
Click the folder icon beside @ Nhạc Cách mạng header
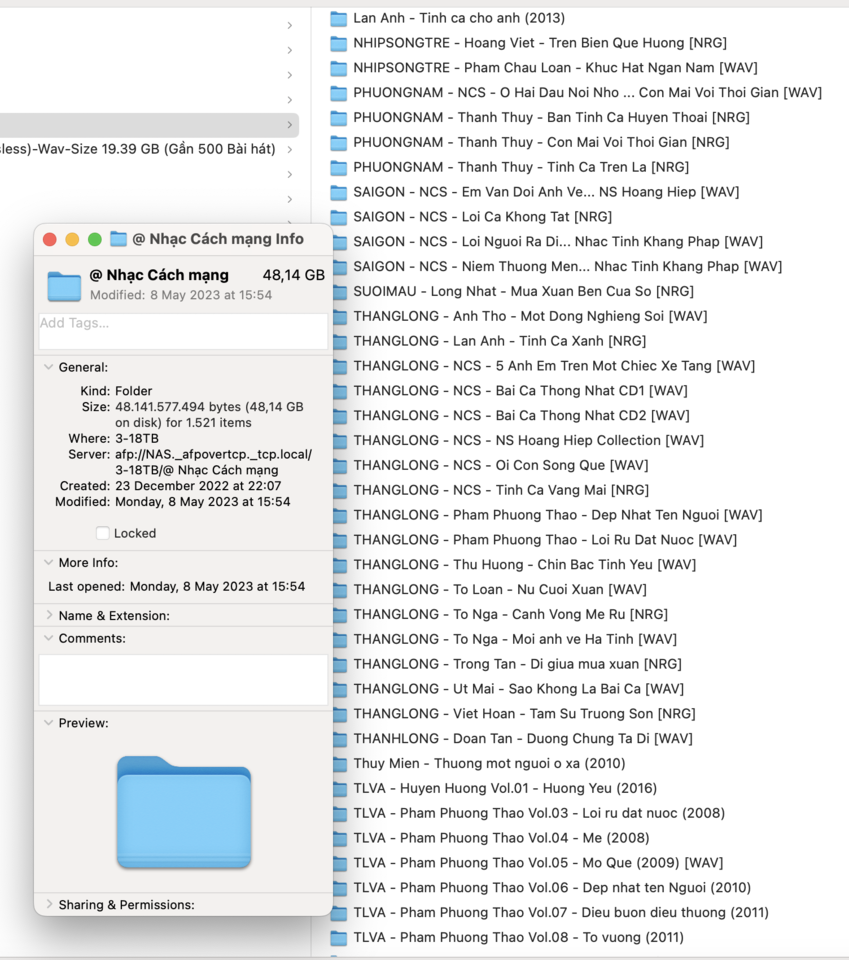(64, 285)
